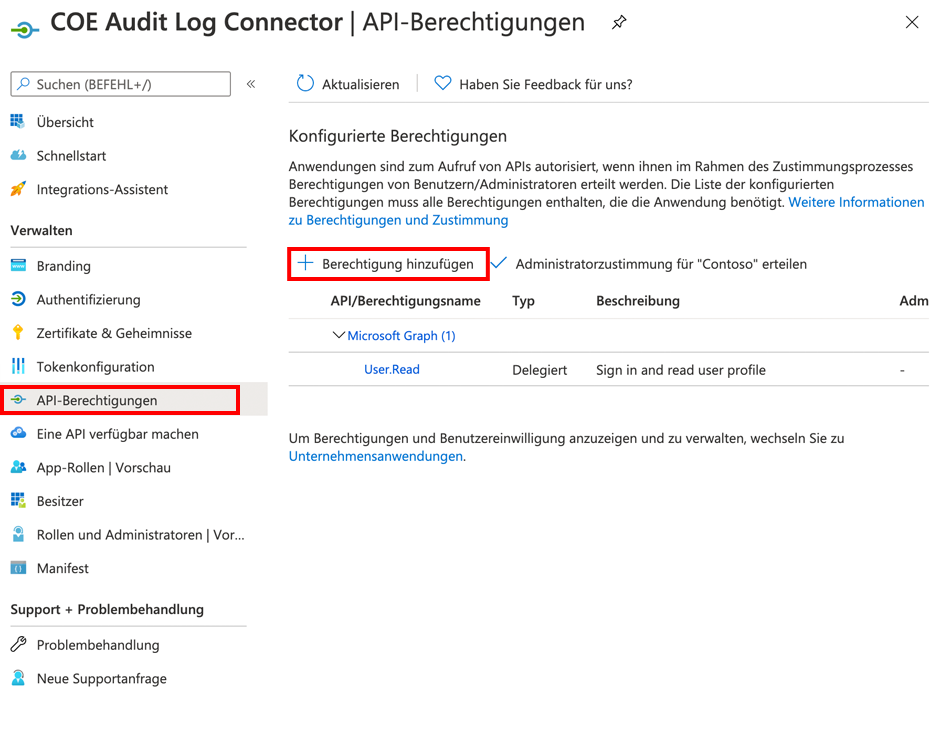Click the pin icon next to the page title
Viewport: 945px width, 732px height.
point(619,23)
